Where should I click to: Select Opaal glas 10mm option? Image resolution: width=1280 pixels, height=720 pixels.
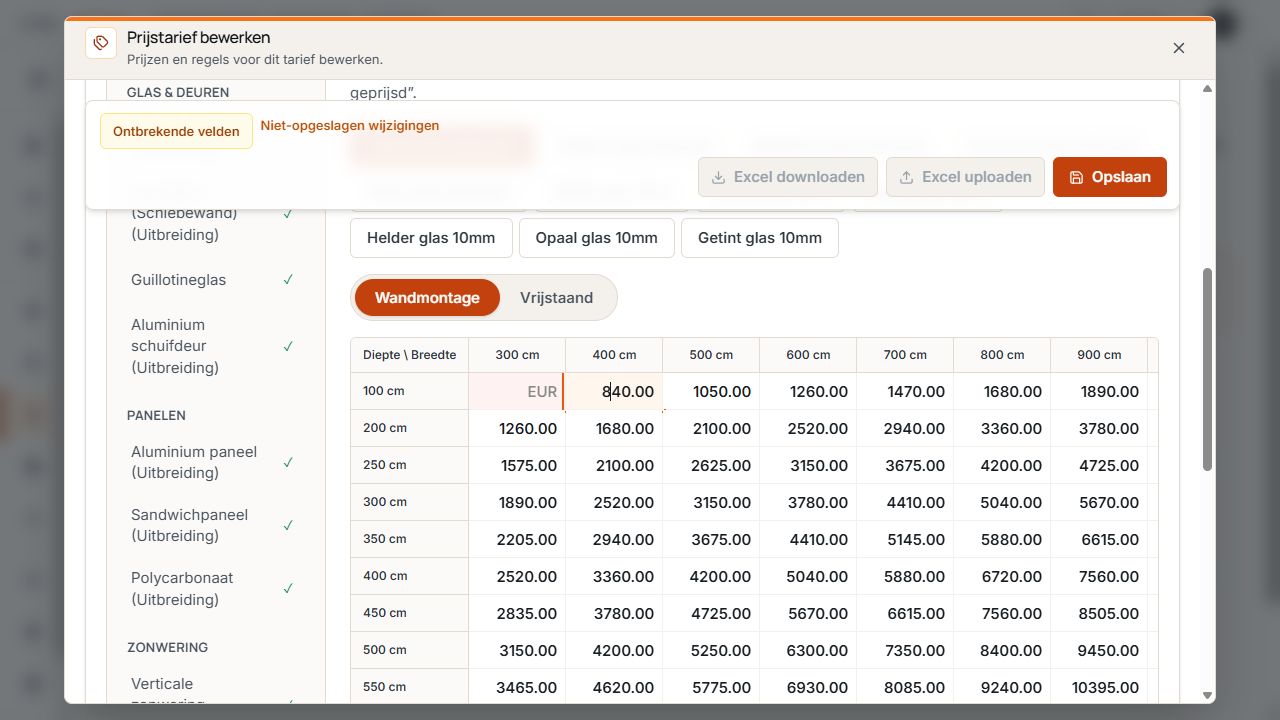(x=597, y=238)
